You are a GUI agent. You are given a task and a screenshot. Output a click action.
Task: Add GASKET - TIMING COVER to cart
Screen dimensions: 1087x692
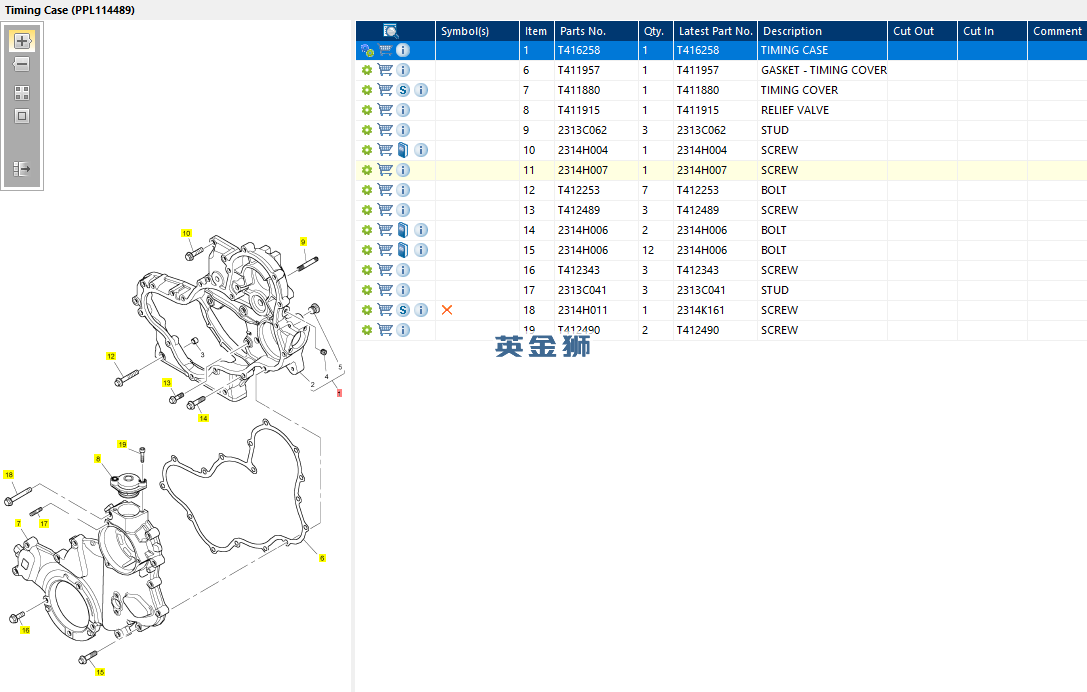pyautogui.click(x=385, y=70)
